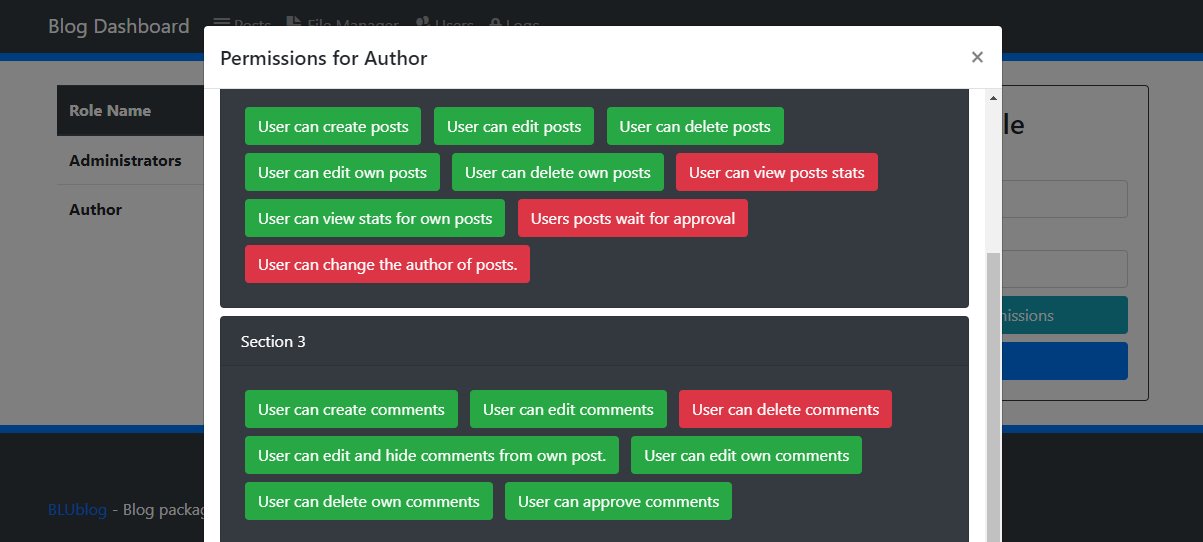Viewport: 1203px width, 542px height.
Task: Enable 'User can change the author of posts'
Action: (x=387, y=264)
